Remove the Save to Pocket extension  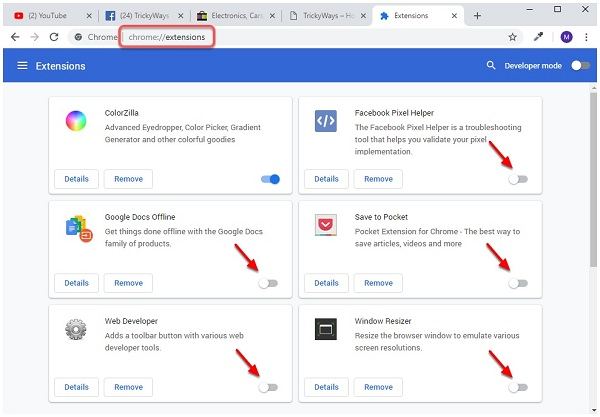[378, 283]
